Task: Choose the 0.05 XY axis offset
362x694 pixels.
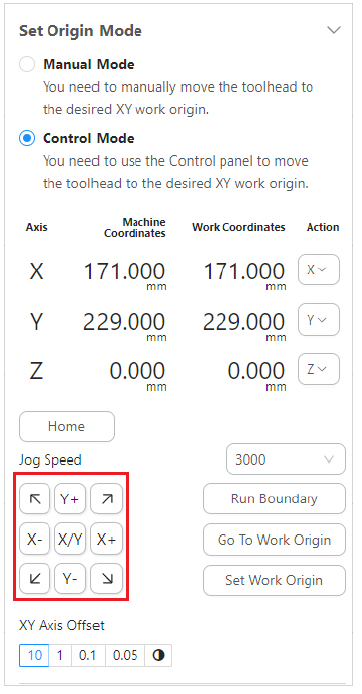Action: tap(125, 655)
